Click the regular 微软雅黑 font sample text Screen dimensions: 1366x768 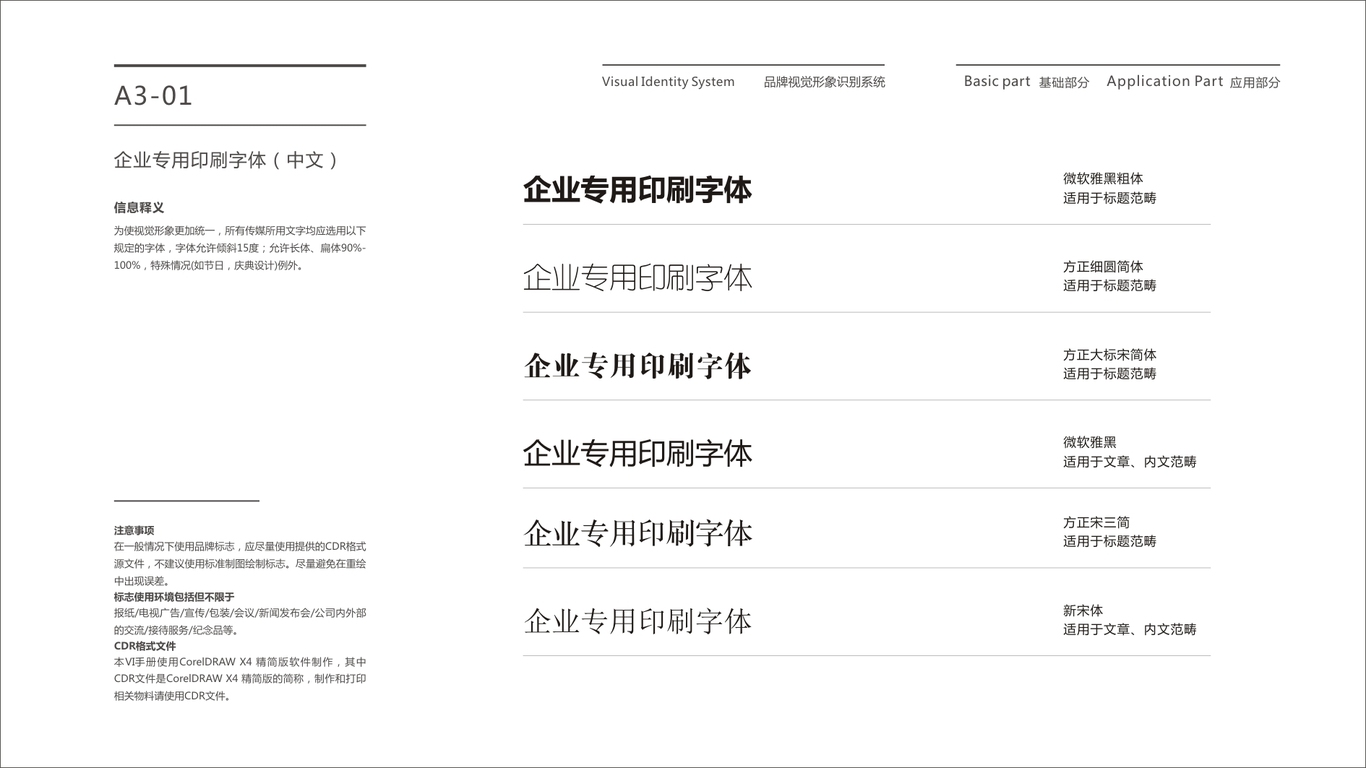[x=637, y=453]
